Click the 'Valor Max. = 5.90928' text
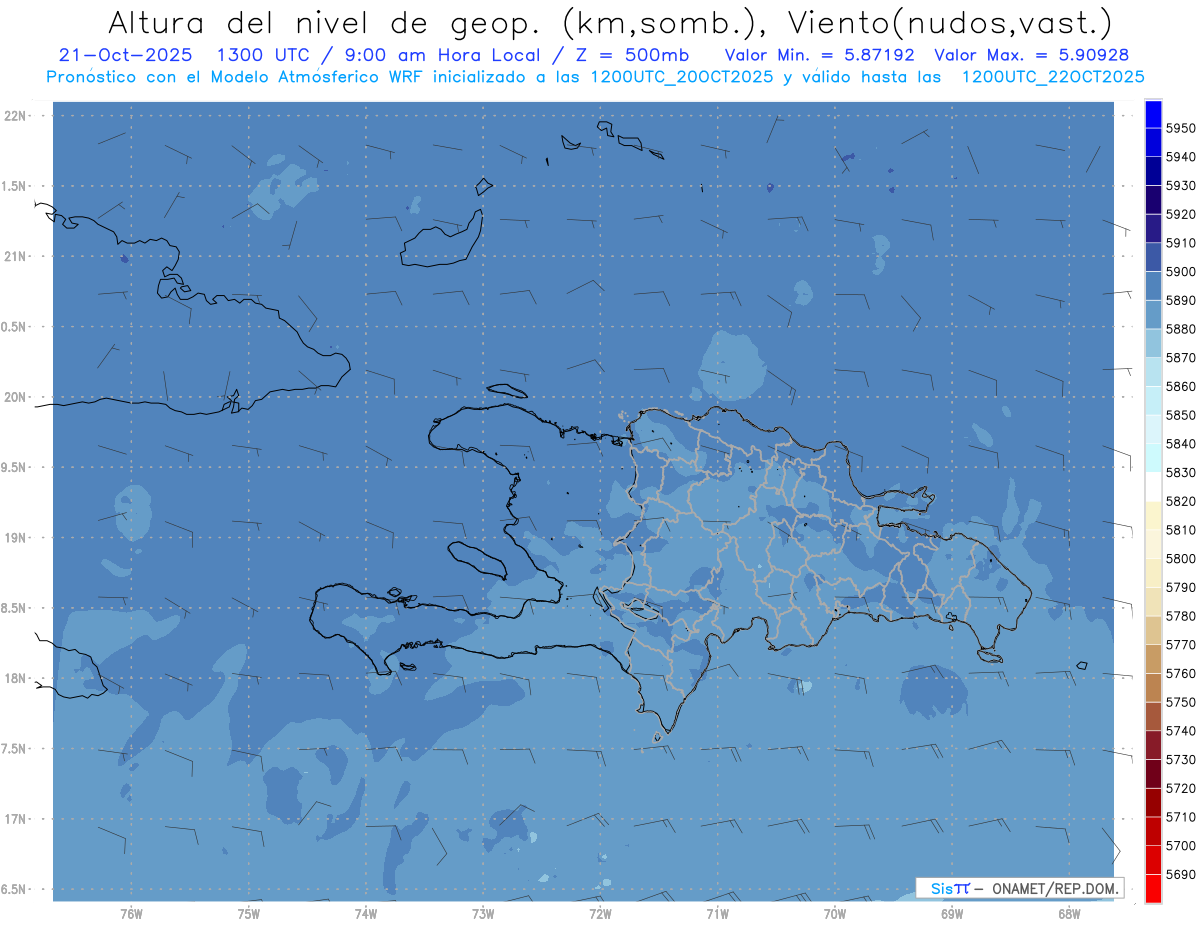This screenshot has width=1200, height=927. [x=1031, y=55]
